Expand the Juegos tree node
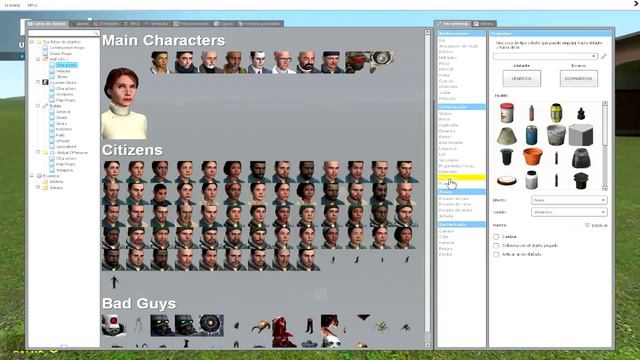The width and height of the screenshot is (640, 360). [38, 187]
